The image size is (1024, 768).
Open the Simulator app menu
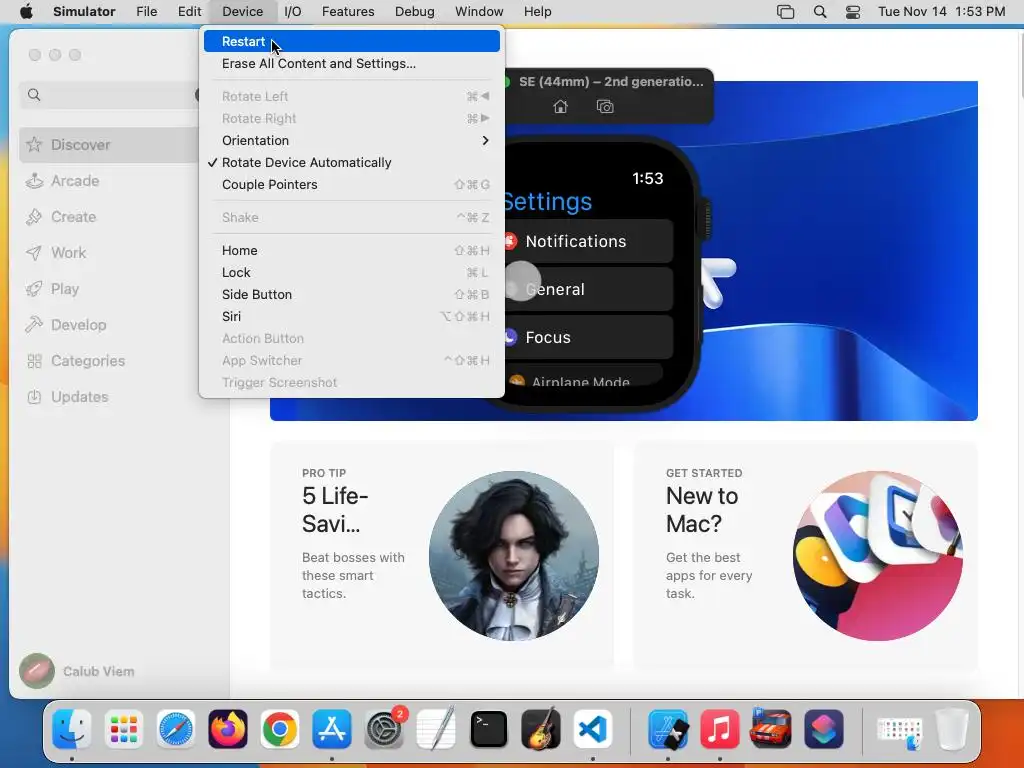point(84,12)
